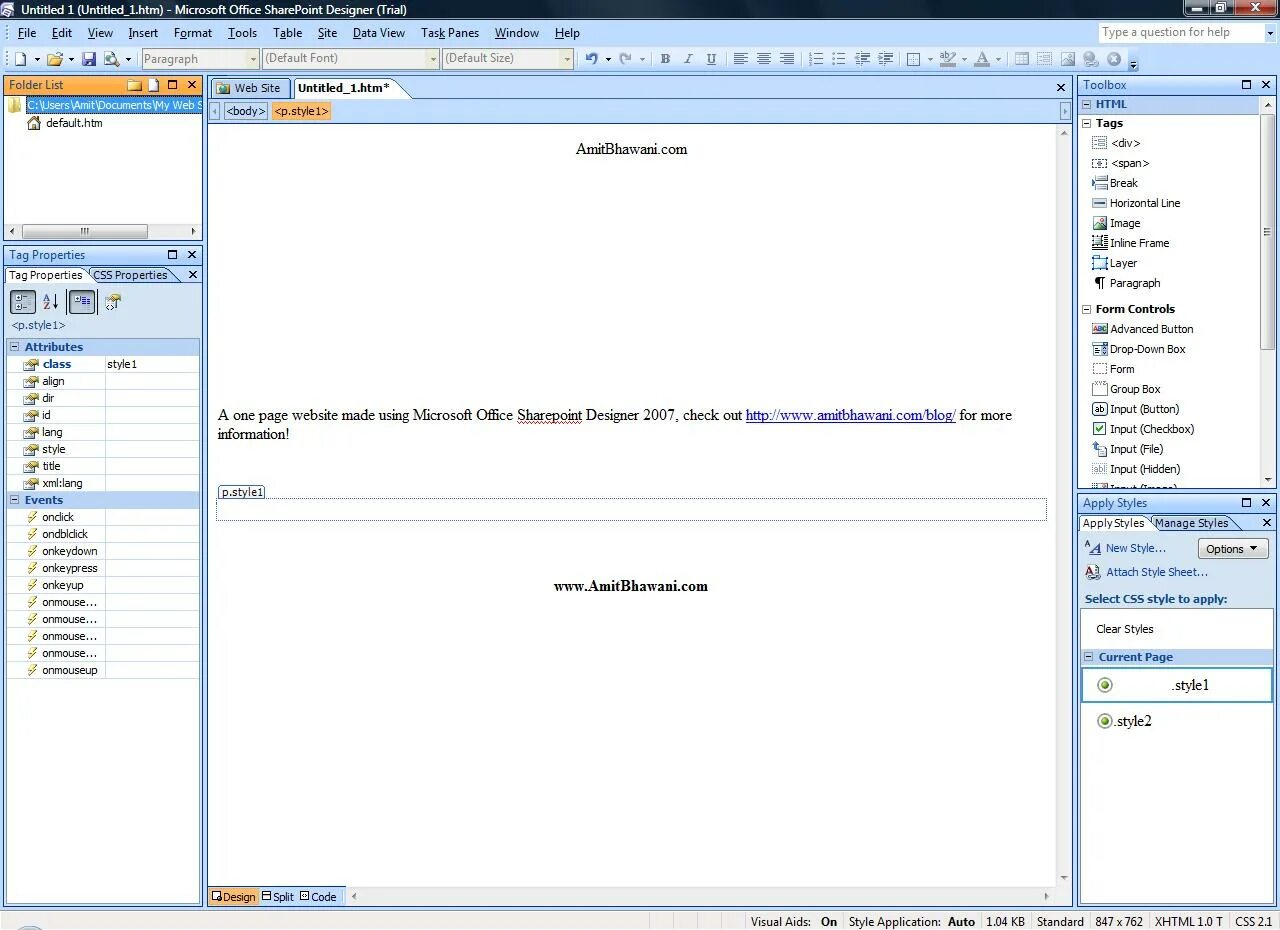Collapse the Current Page styles group
1280x930 pixels.
[1089, 657]
